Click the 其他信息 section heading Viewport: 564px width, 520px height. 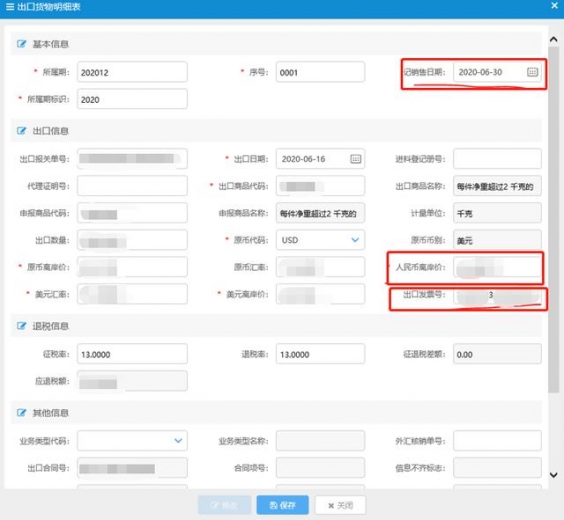[x=51, y=413]
